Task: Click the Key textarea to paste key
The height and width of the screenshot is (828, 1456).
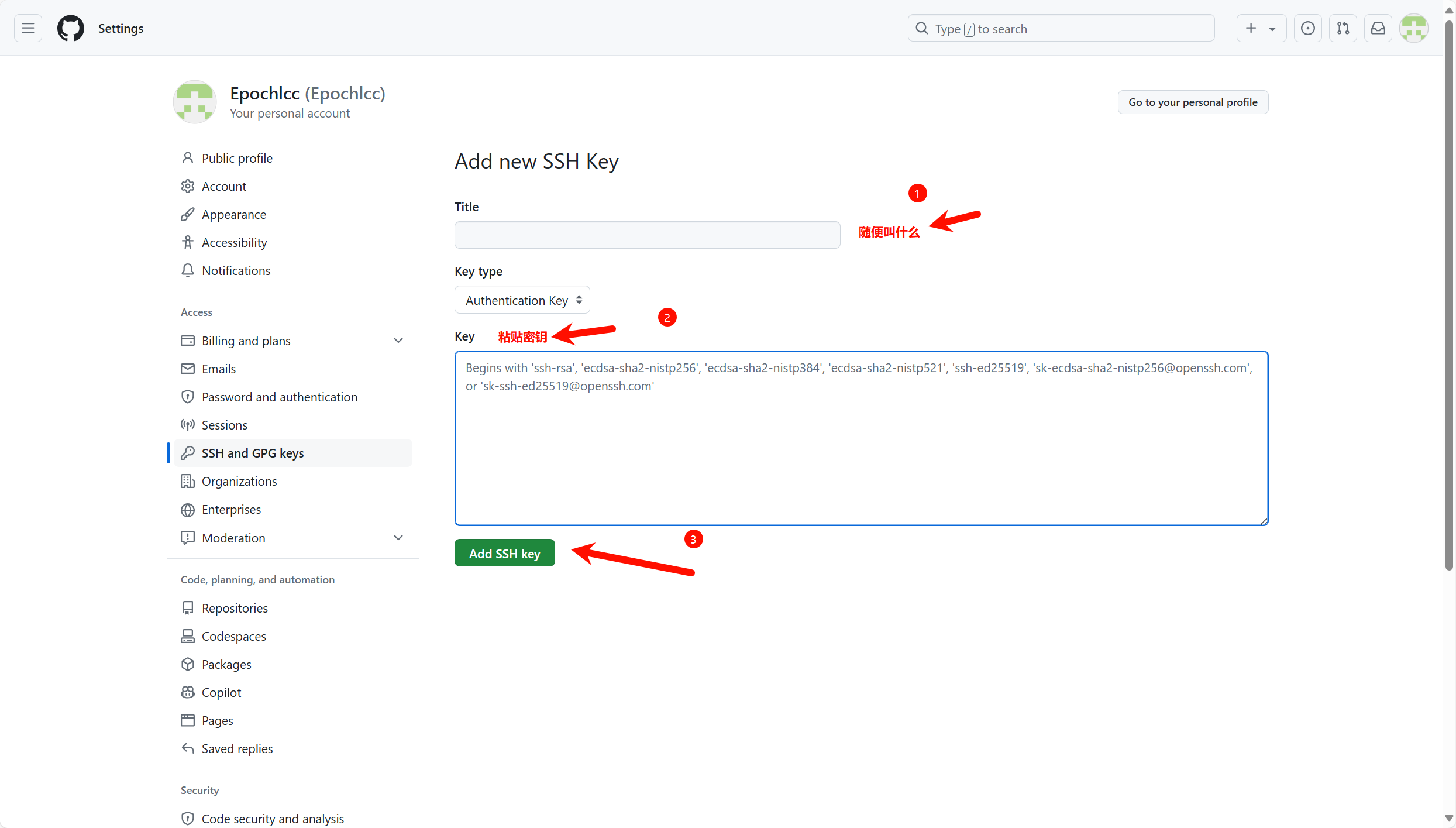Action: click(x=861, y=438)
